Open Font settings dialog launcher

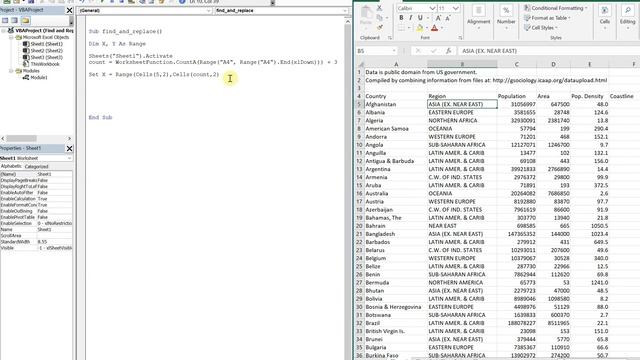[x=460, y=38]
